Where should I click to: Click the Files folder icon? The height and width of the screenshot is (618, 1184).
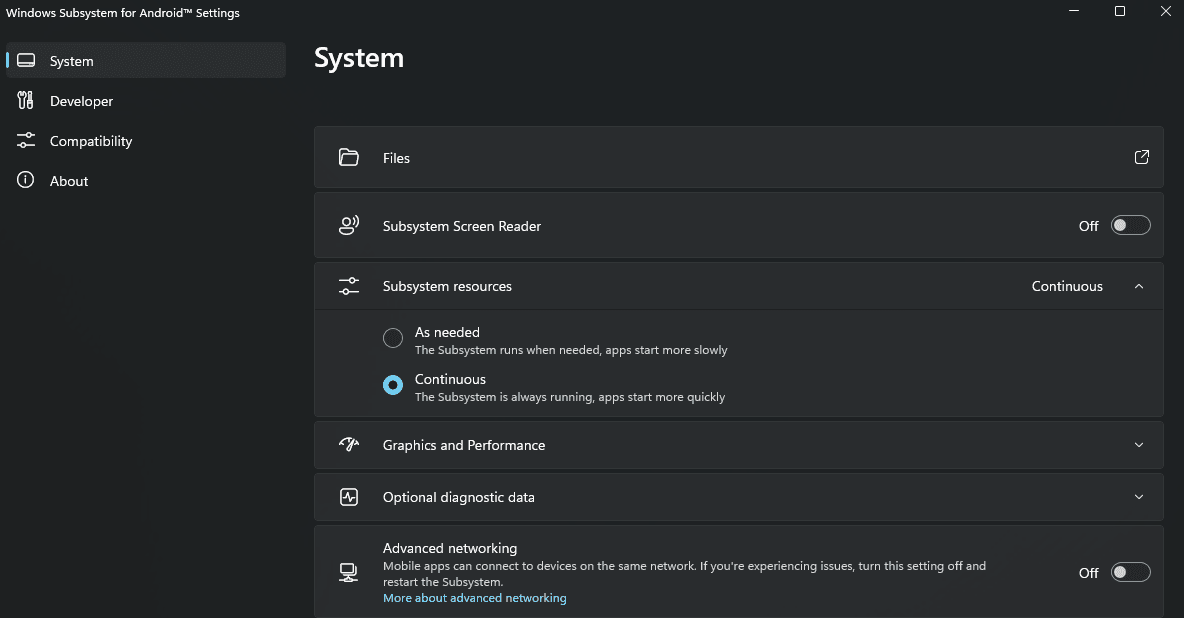(x=348, y=157)
